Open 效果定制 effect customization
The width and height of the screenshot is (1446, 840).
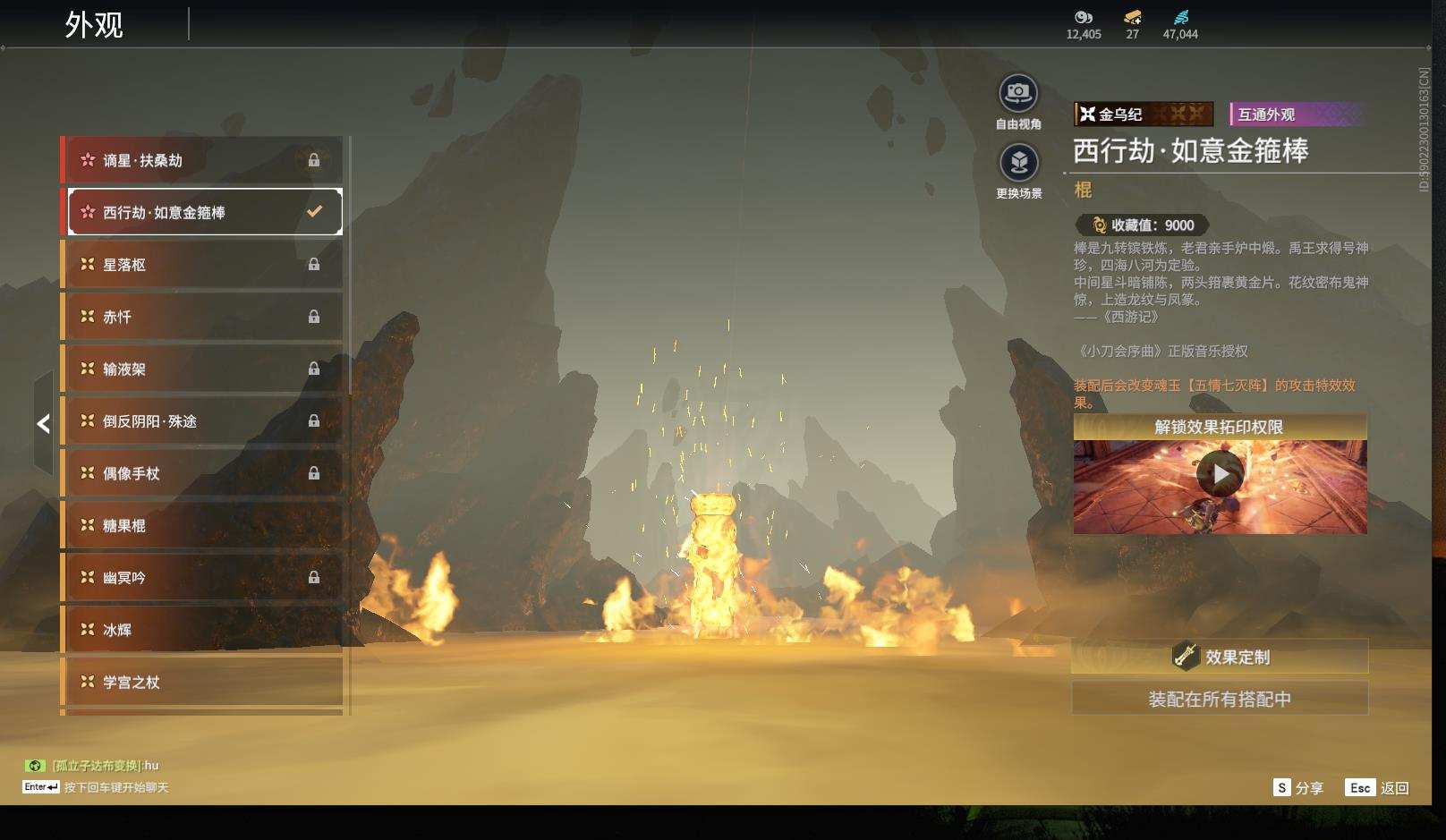[x=1220, y=657]
